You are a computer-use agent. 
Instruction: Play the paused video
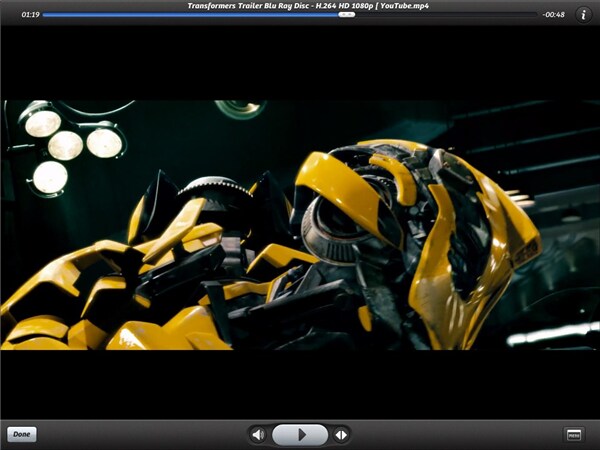[300, 435]
